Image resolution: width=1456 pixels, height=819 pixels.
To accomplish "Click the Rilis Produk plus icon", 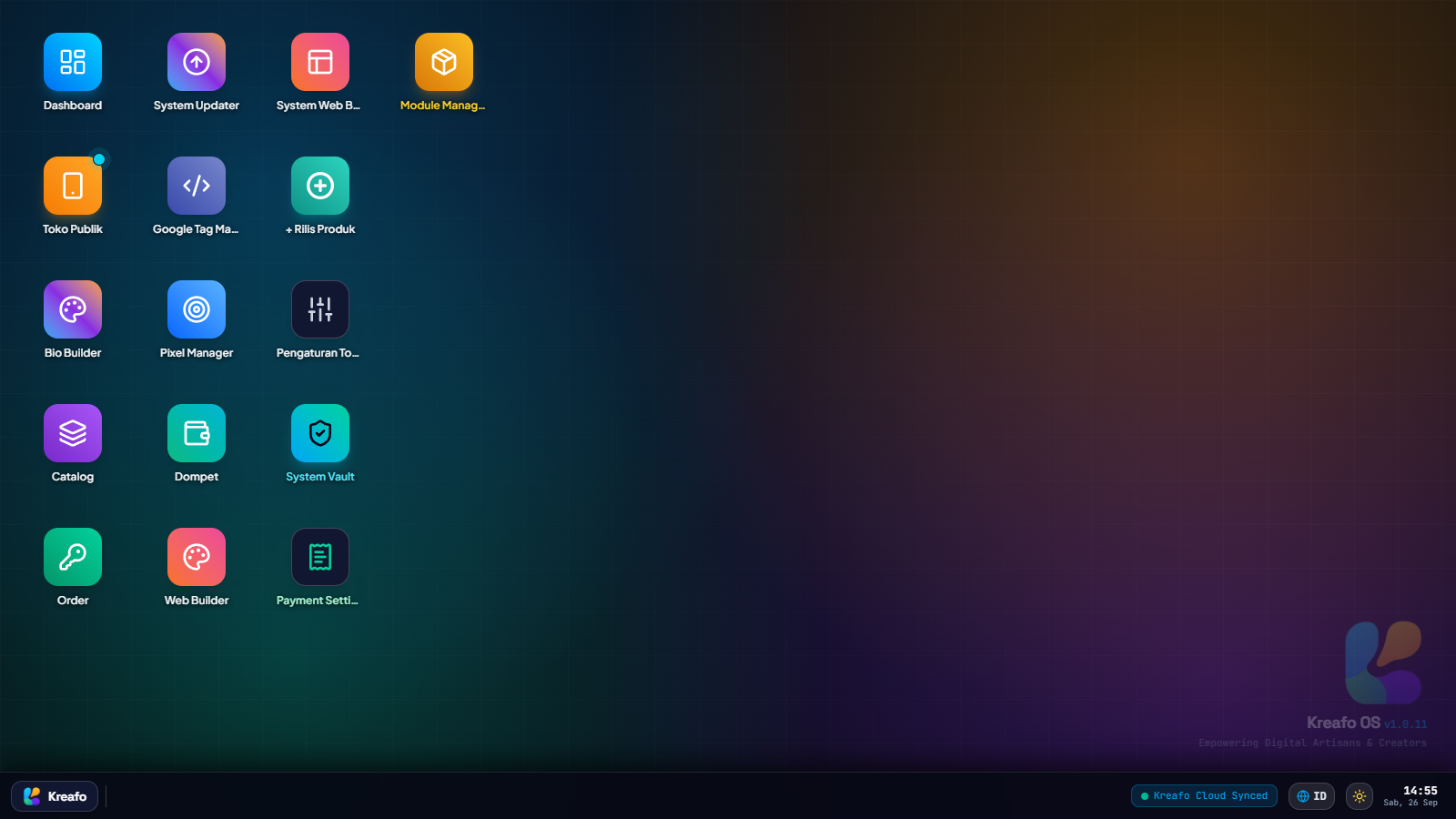I will [320, 186].
